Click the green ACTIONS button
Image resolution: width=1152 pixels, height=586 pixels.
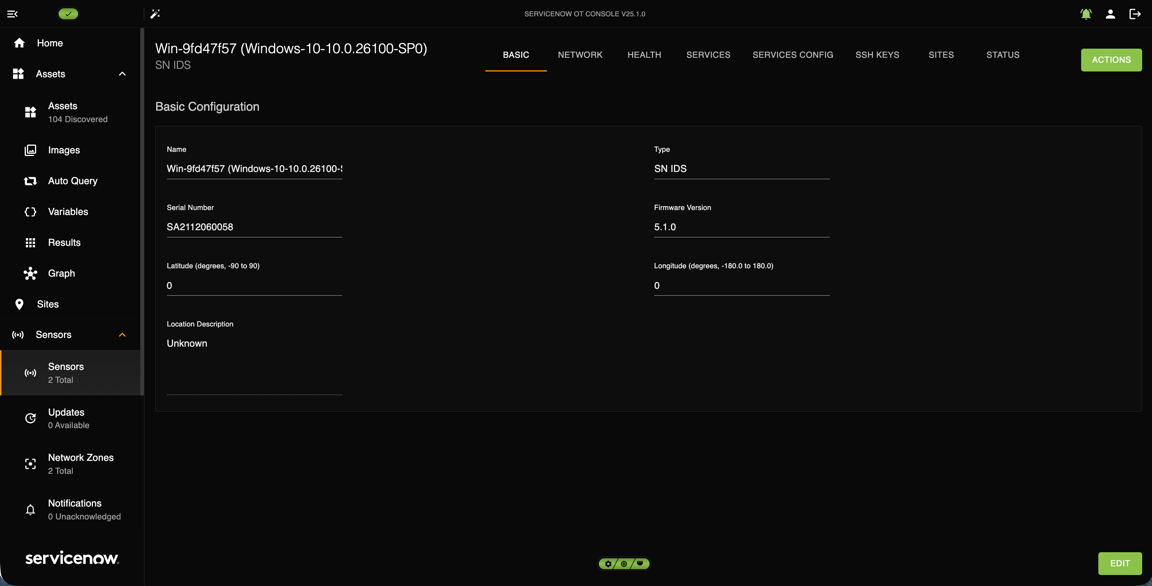[x=1111, y=60]
